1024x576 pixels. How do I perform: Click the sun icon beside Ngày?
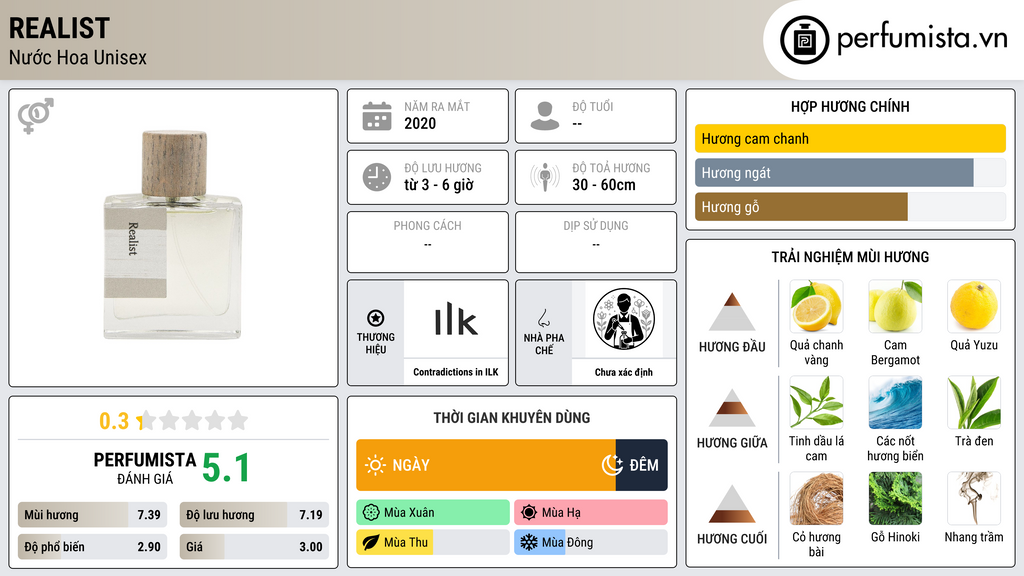(375, 465)
